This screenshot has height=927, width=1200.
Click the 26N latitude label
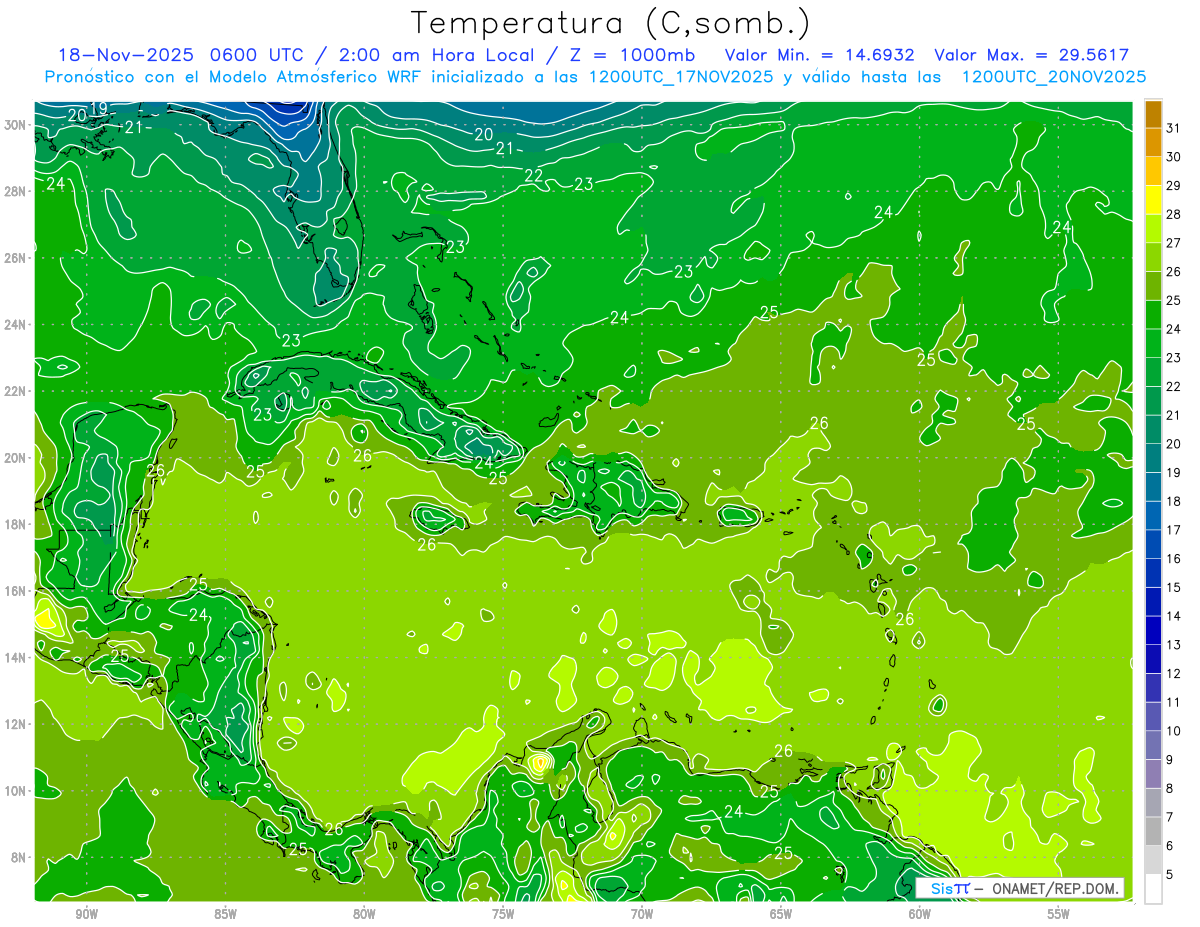click(x=15, y=258)
